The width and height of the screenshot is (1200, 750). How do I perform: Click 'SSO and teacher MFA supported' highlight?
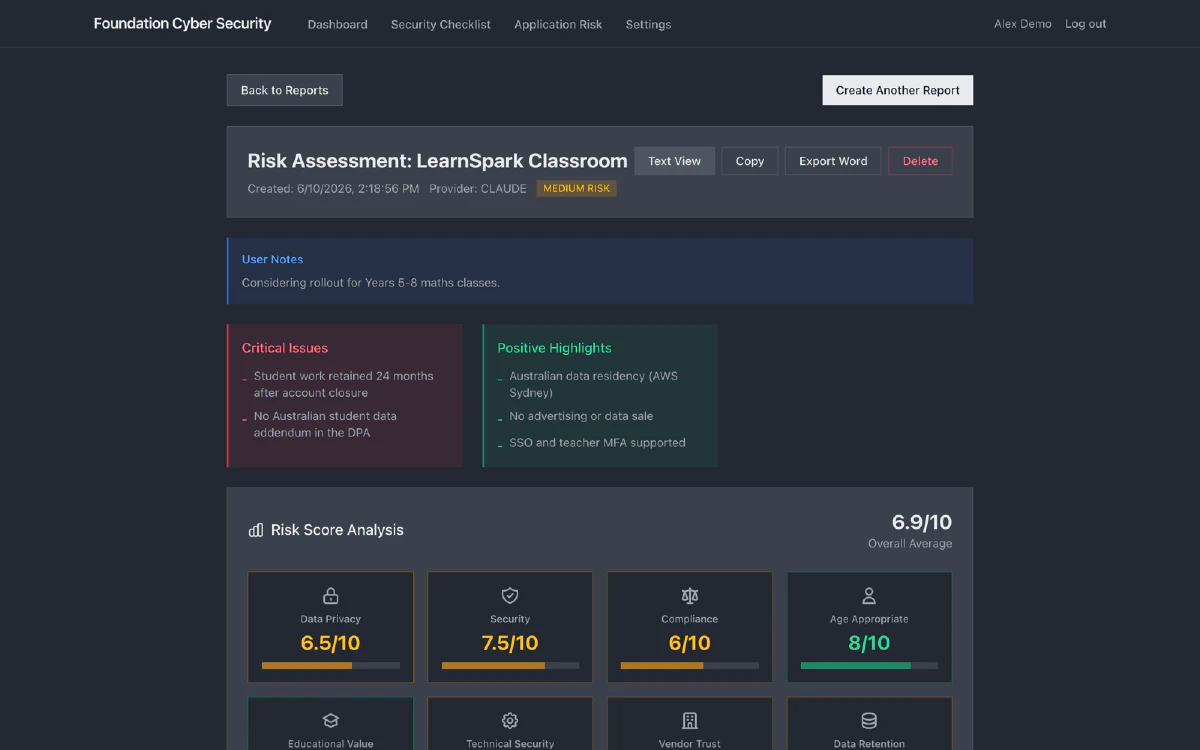coord(597,442)
